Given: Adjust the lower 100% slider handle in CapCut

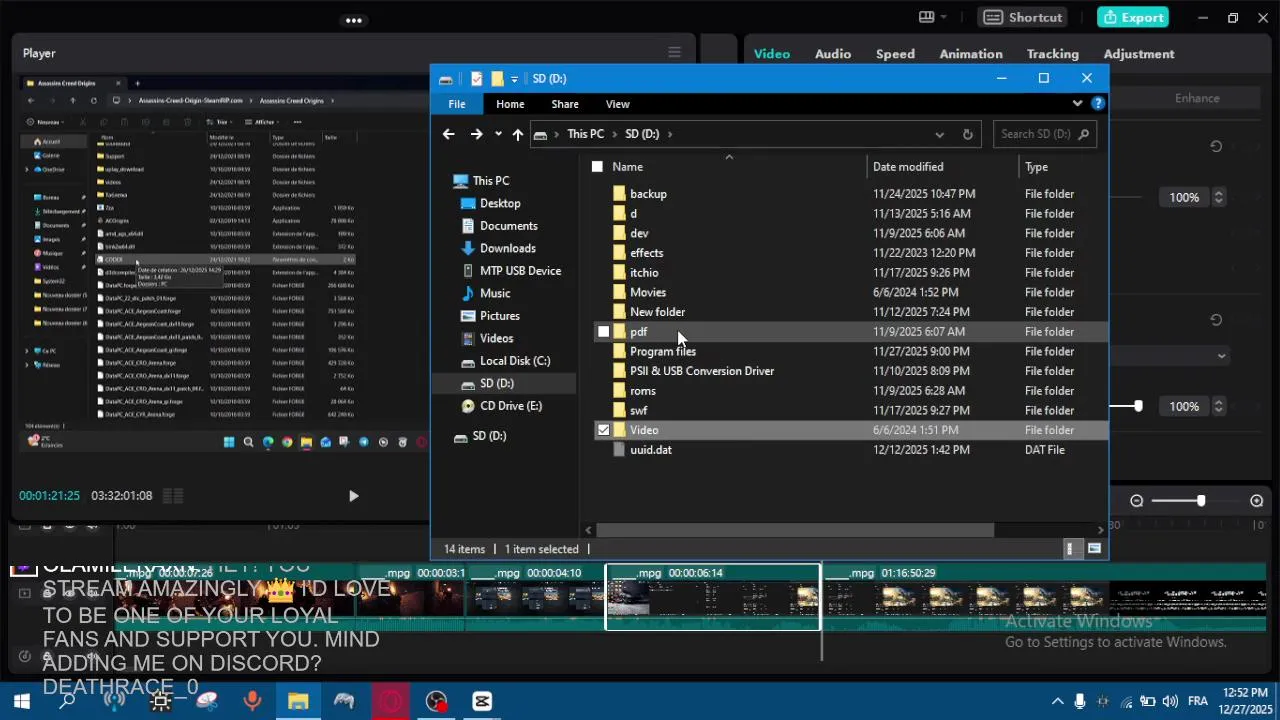Looking at the screenshot, I should coord(1138,406).
